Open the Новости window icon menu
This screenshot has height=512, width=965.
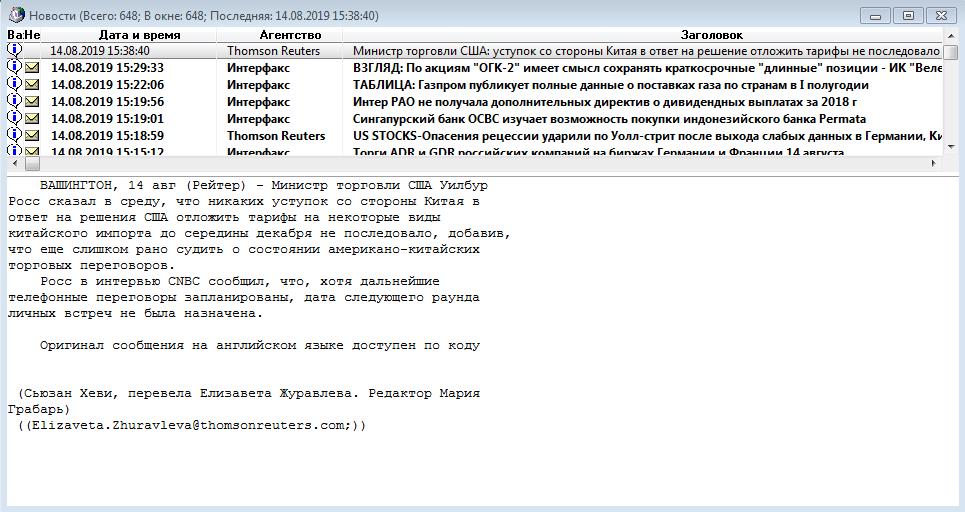click(16, 15)
